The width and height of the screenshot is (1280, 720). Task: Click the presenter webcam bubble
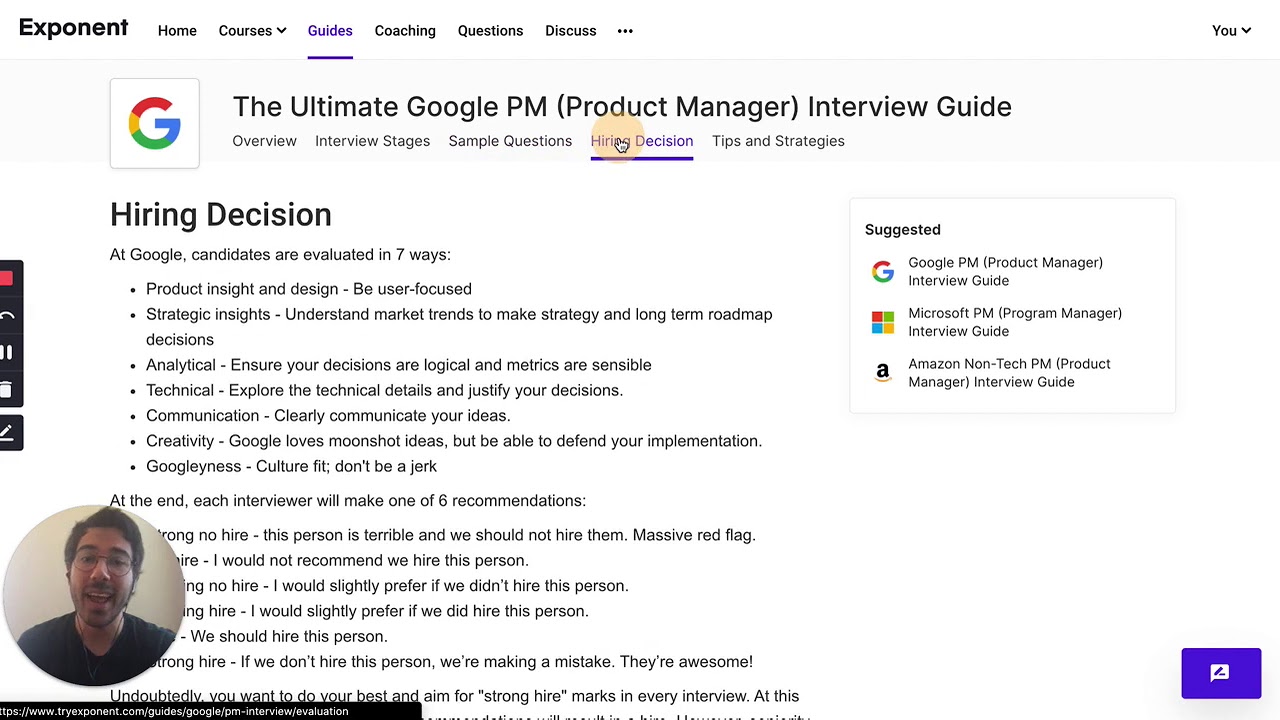pyautogui.click(x=95, y=595)
